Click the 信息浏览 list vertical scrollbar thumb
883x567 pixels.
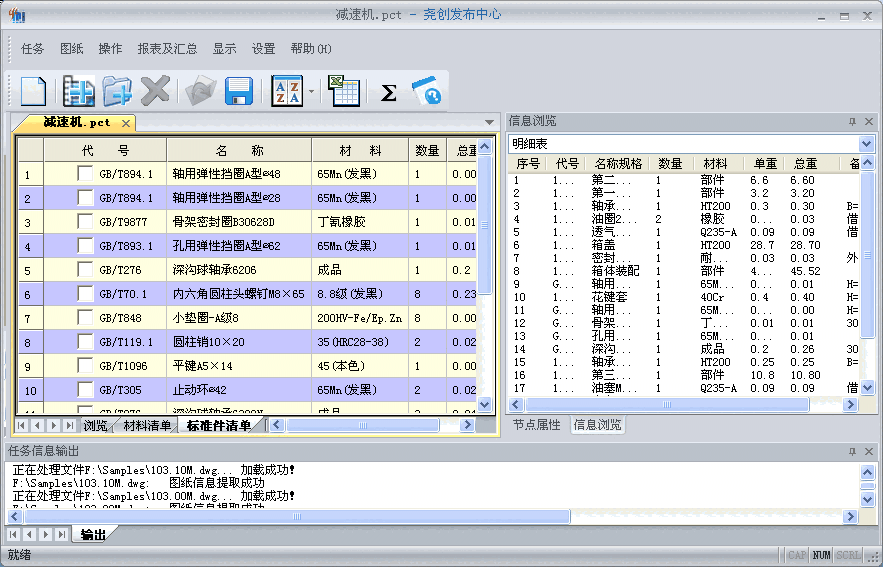(x=867, y=255)
